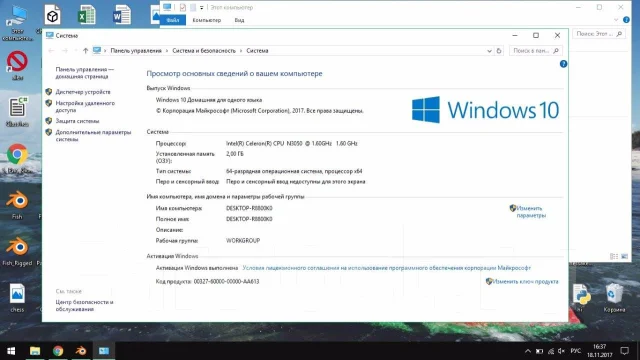Open Security and Maintenance center link

[84, 305]
